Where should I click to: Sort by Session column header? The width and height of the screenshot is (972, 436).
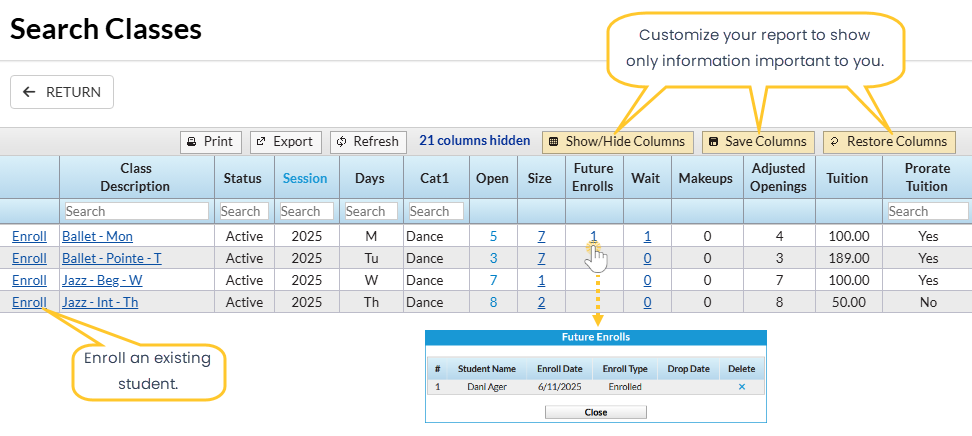coord(305,178)
